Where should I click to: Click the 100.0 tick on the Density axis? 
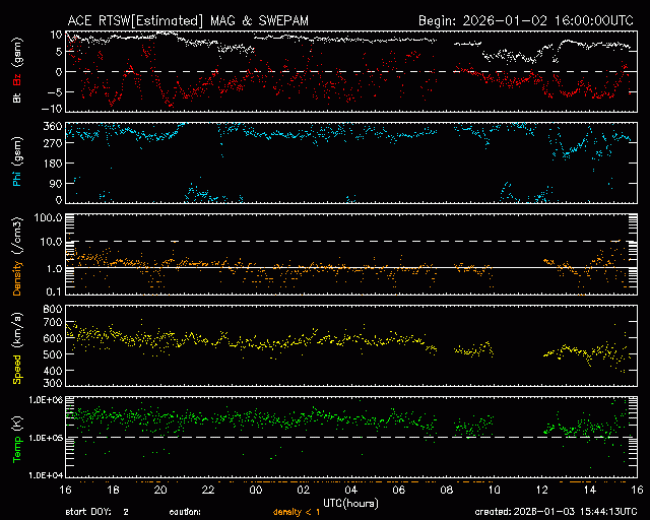pyautogui.click(x=48, y=218)
